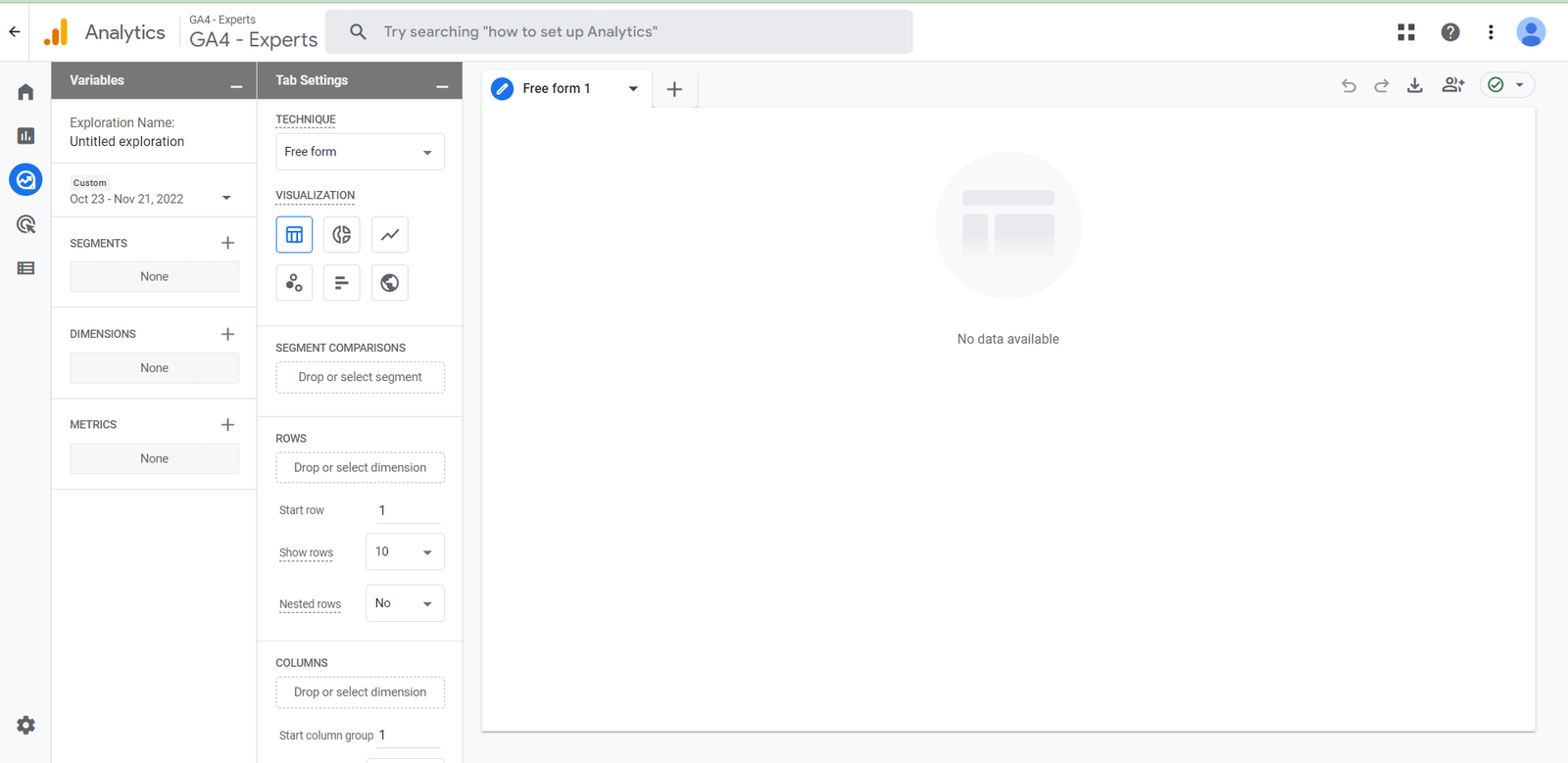Pick the bar chart visualization
This screenshot has width=1568, height=763.
341,283
